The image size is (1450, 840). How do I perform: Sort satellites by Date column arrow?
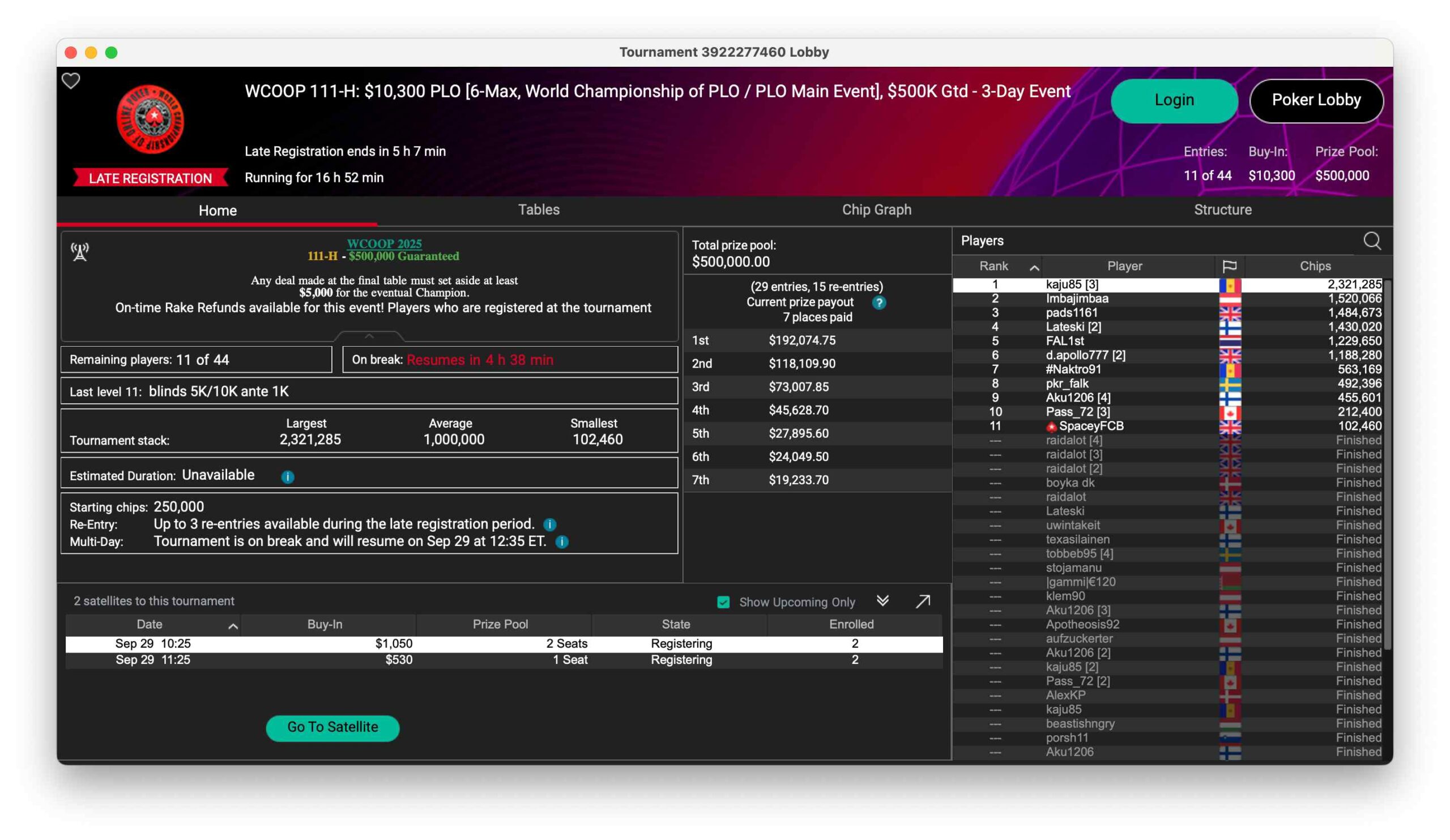coord(233,626)
